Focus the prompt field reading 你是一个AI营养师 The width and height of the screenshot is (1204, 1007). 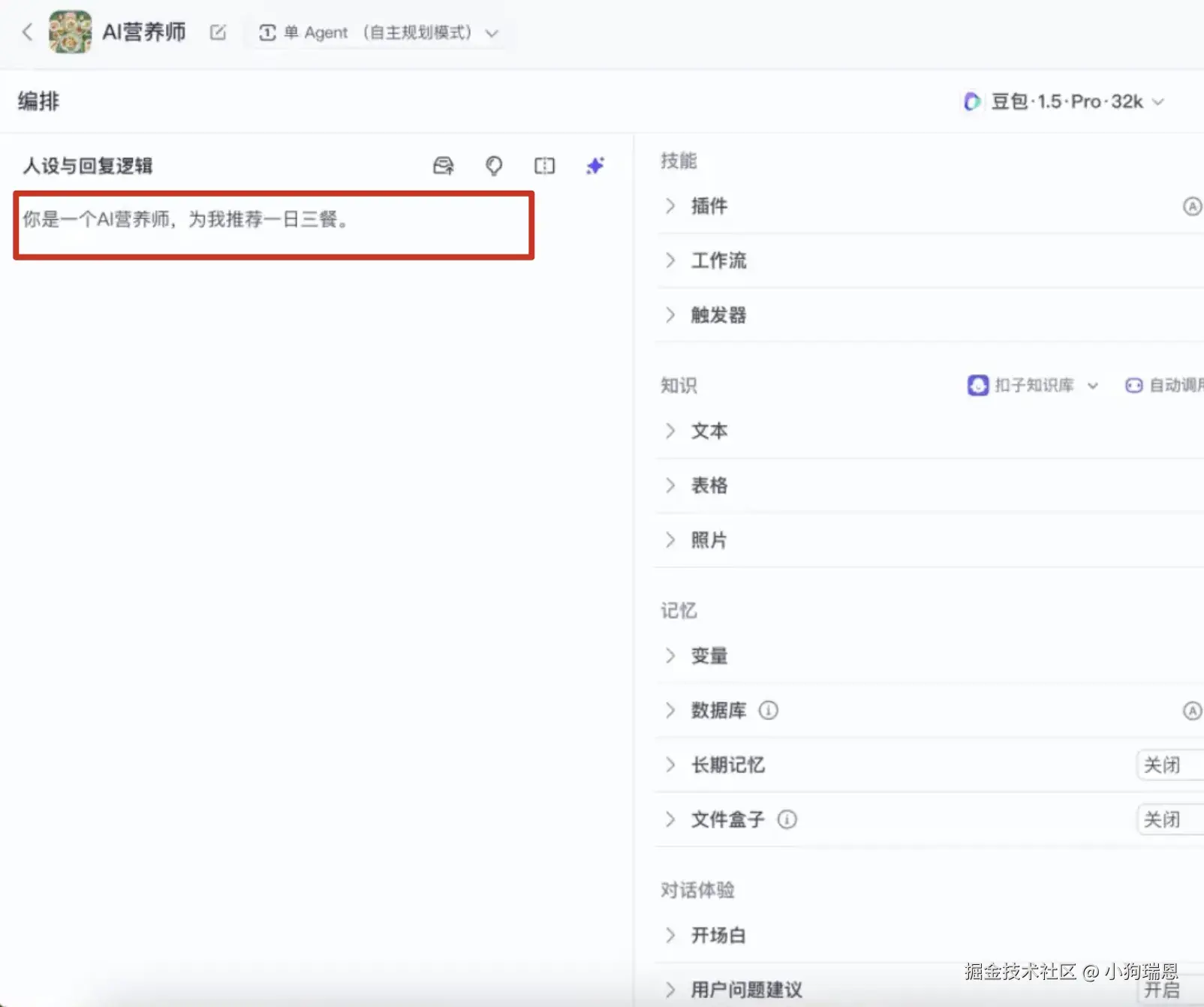tap(273, 225)
